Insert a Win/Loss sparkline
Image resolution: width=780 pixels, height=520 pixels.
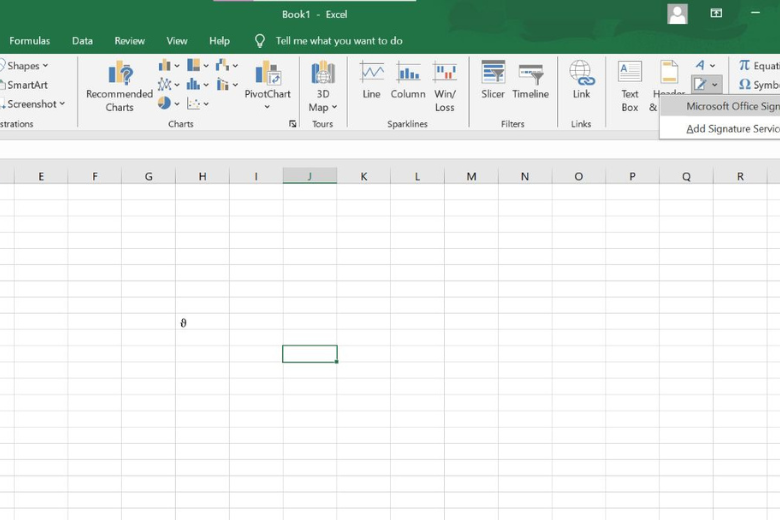coord(445,83)
